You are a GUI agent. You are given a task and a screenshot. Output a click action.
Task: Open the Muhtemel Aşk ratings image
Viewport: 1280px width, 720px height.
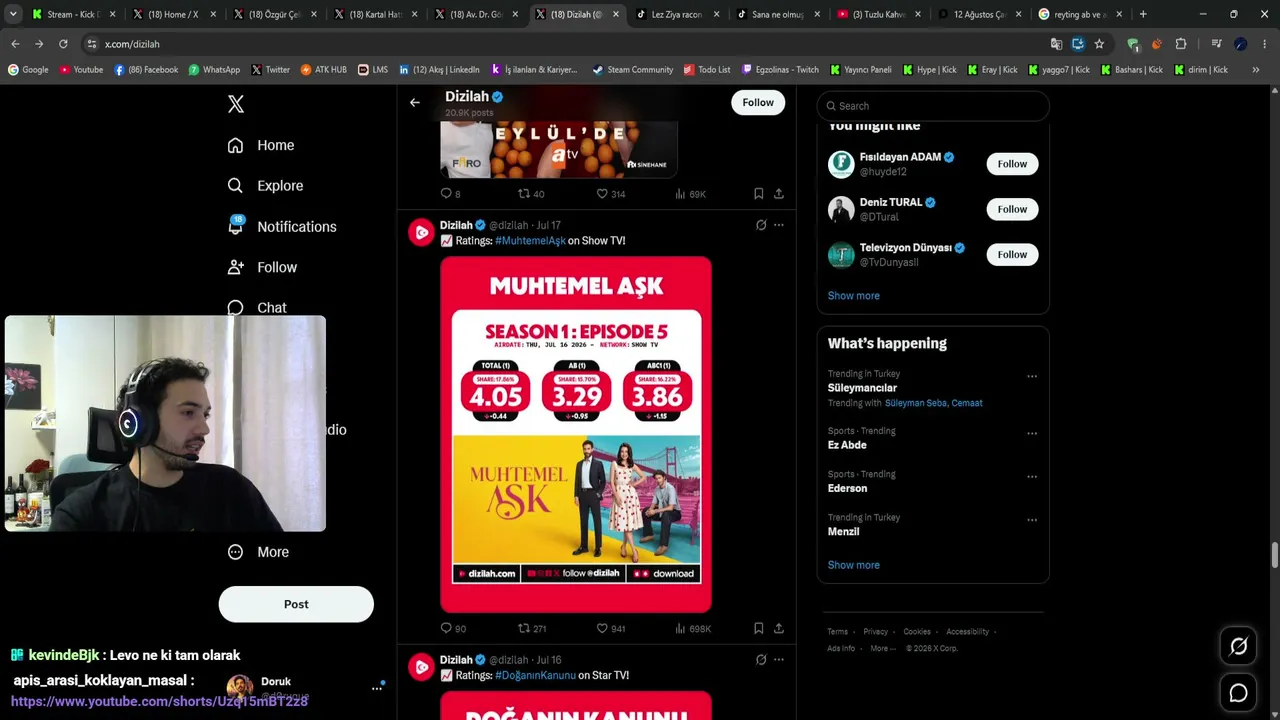pyautogui.click(x=576, y=434)
